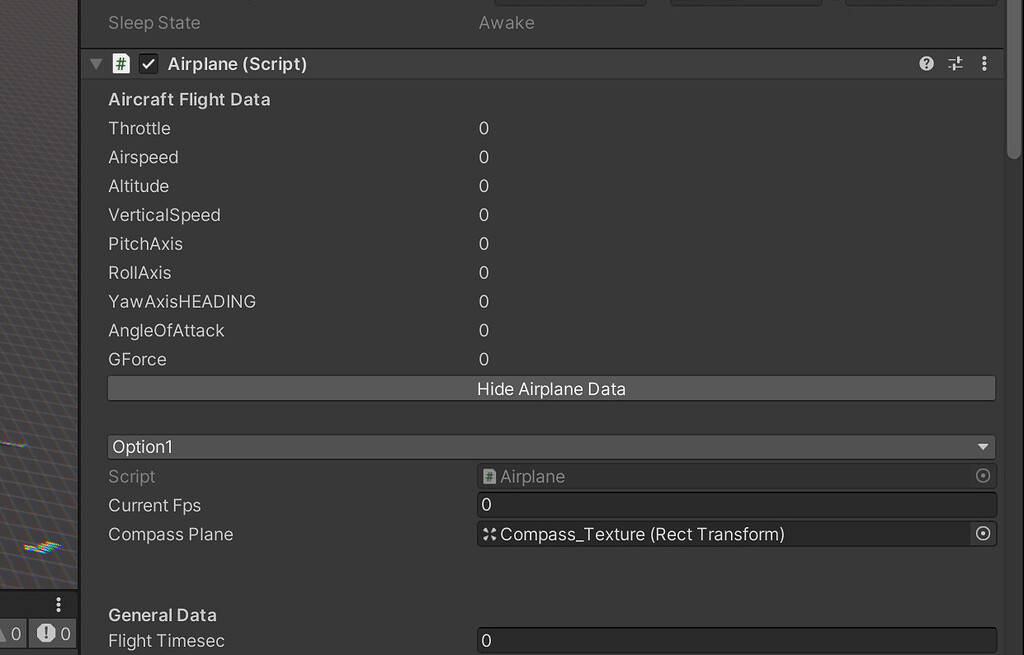Click the Airplane script icon in the component header

point(120,63)
